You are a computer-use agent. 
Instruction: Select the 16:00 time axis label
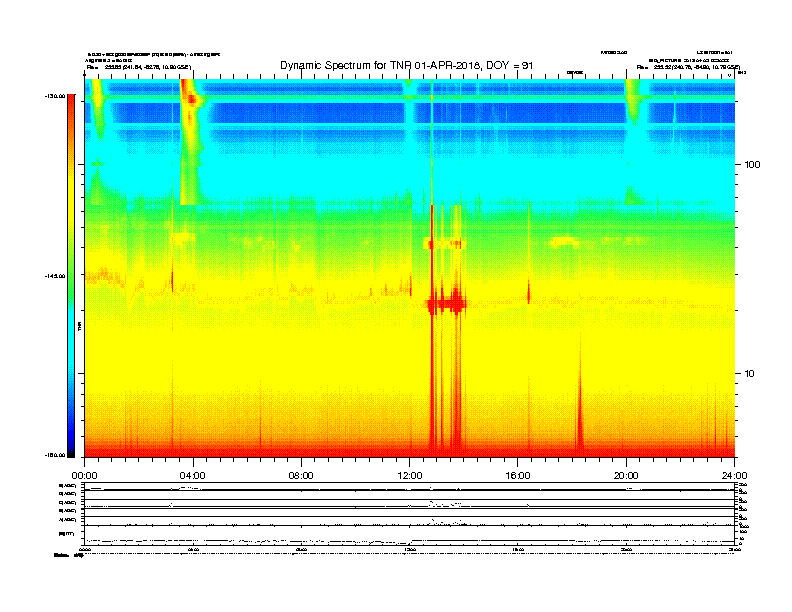(x=518, y=476)
